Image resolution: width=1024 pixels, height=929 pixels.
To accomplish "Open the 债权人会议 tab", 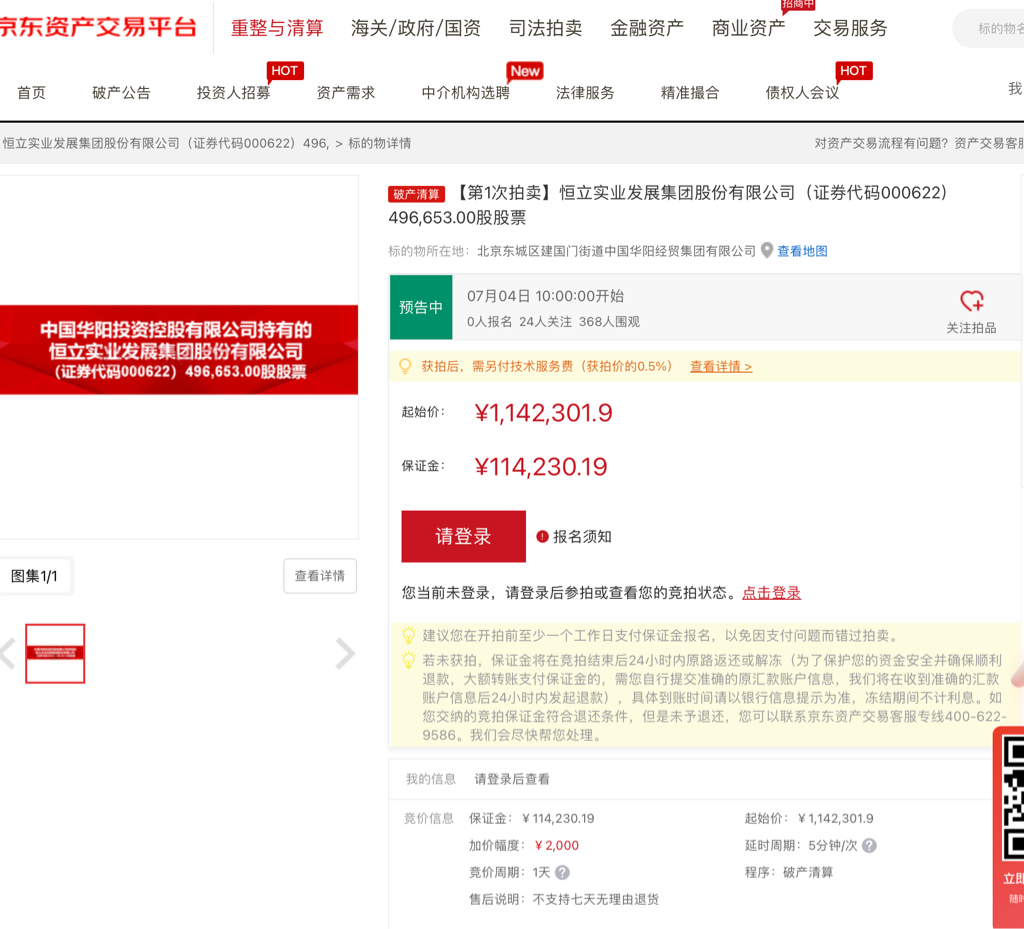I will point(803,93).
